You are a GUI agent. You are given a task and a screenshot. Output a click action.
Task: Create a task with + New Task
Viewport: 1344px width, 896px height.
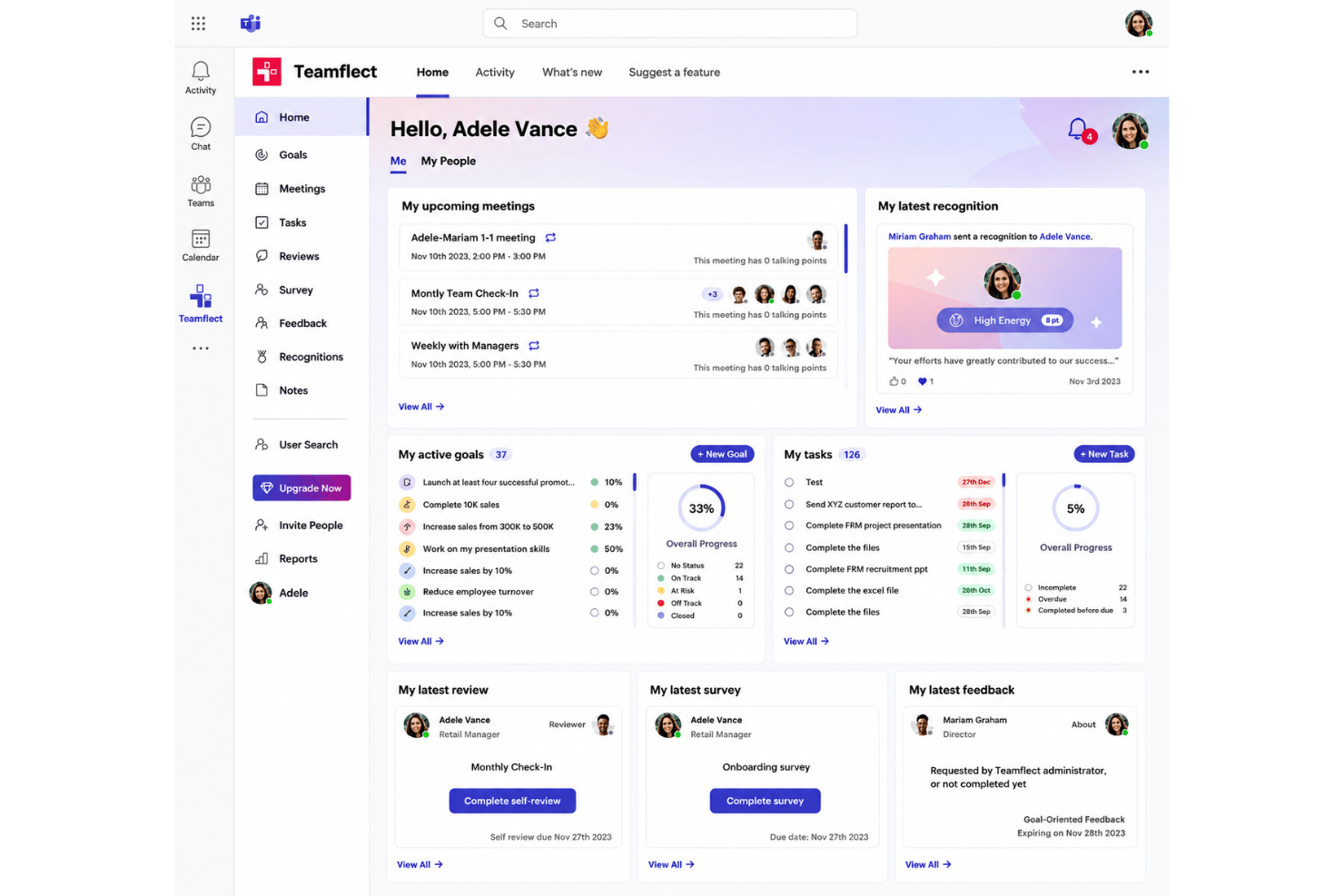(1104, 454)
